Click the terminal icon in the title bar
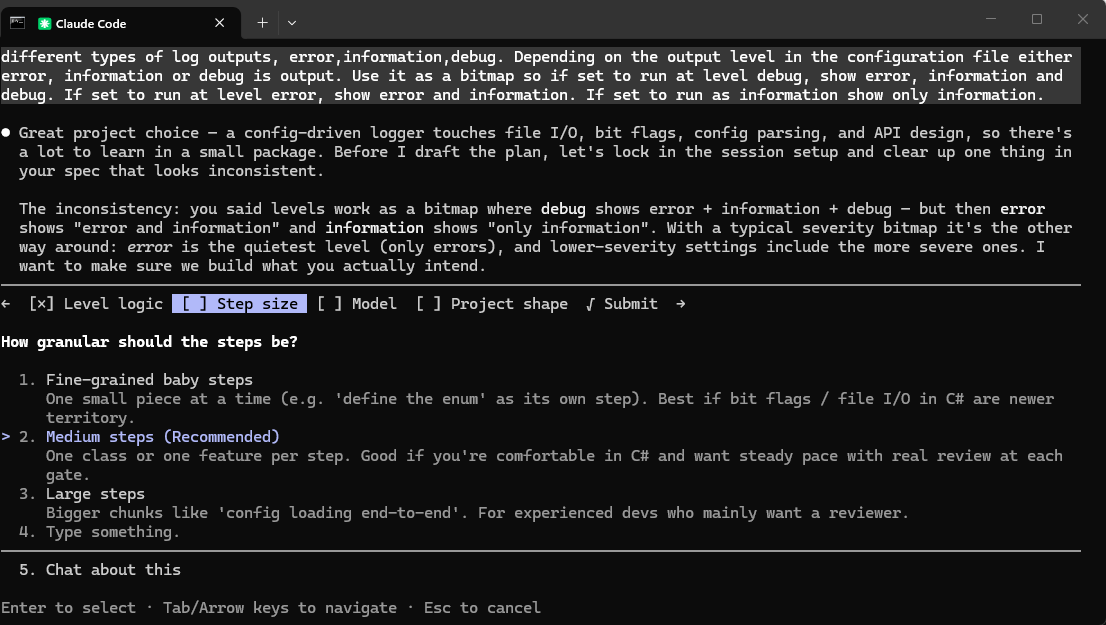 (x=17, y=23)
